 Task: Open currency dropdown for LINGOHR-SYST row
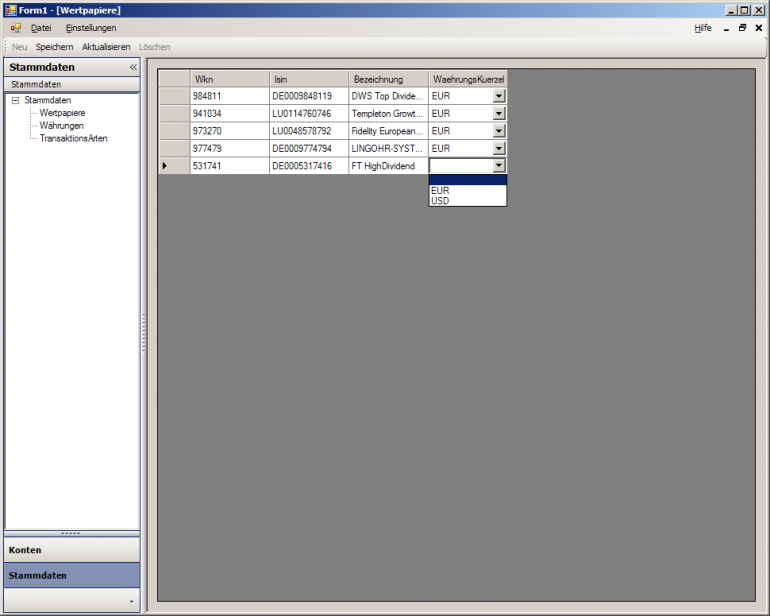point(499,148)
